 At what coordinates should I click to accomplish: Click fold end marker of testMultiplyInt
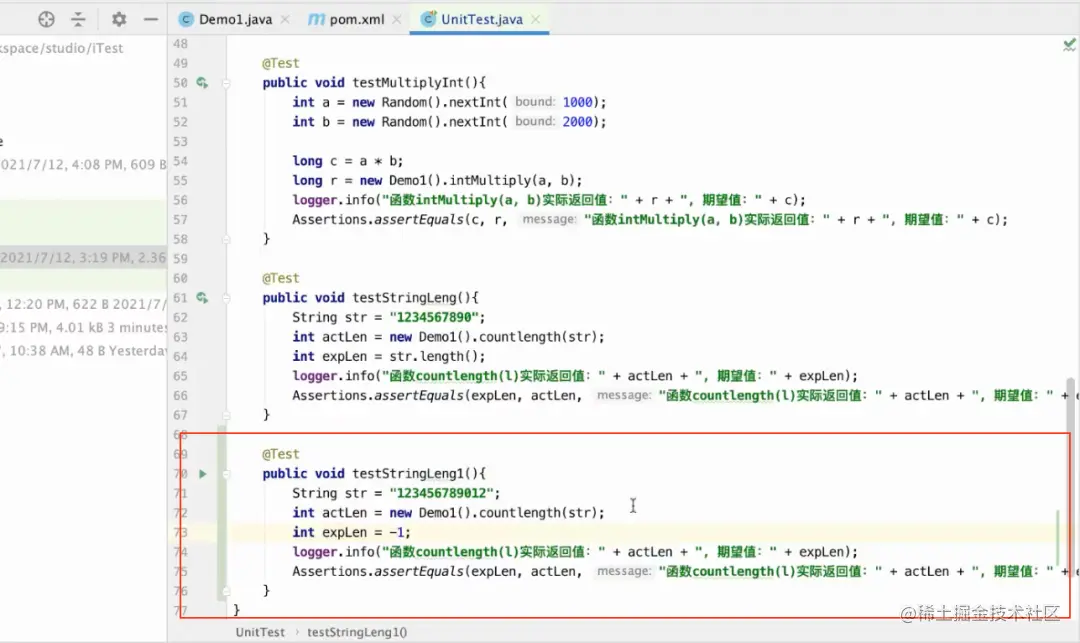226,239
